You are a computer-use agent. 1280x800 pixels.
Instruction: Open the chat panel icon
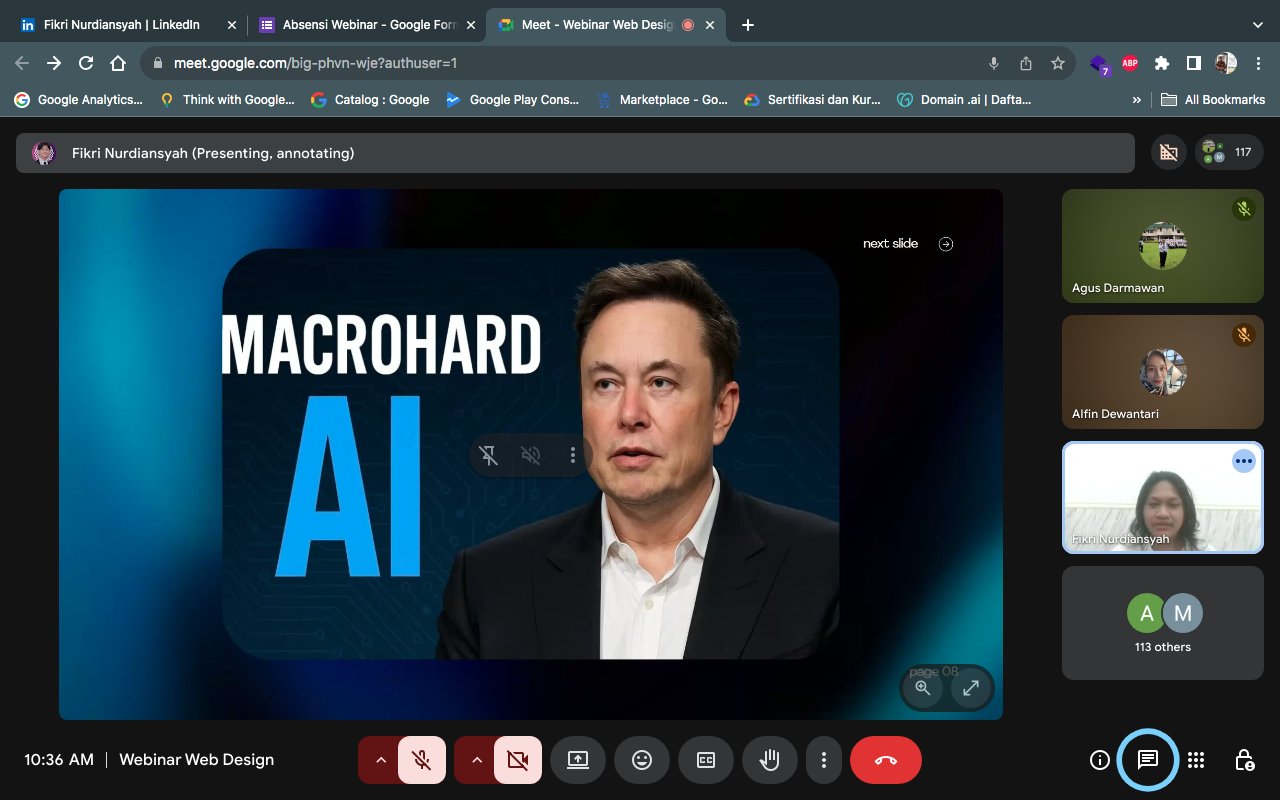coord(1147,760)
